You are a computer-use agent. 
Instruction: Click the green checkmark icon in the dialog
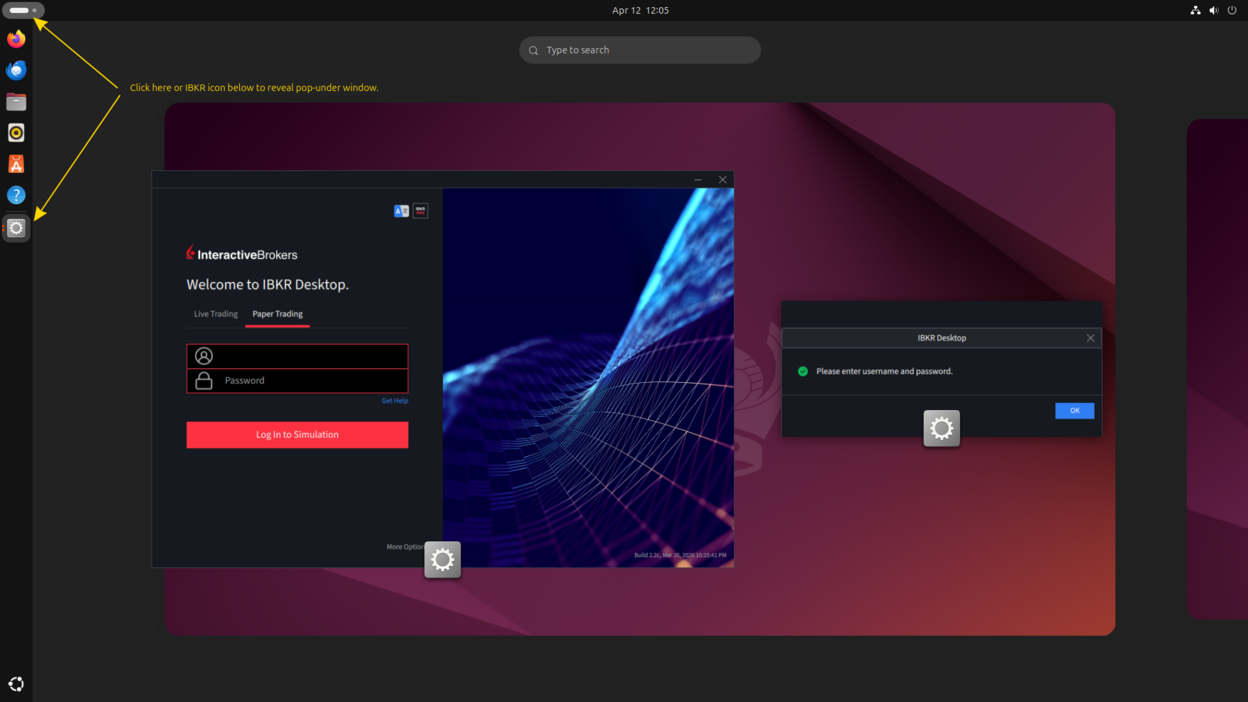(802, 371)
